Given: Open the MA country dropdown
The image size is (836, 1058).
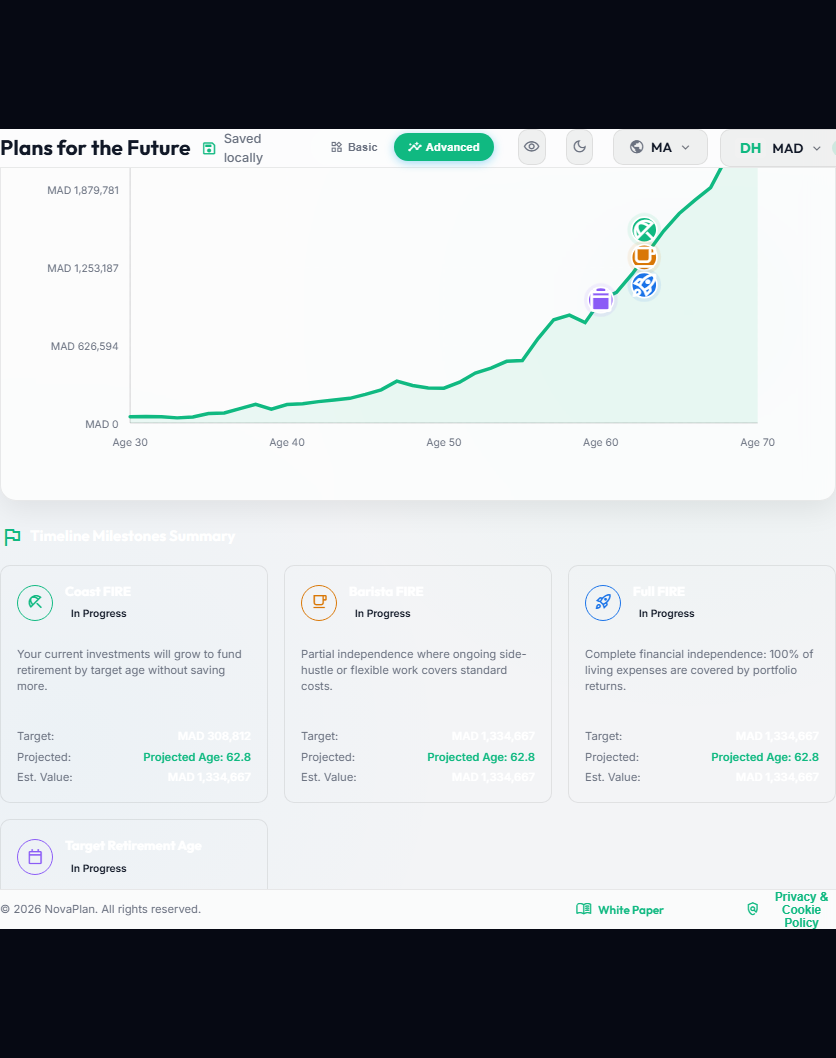Looking at the screenshot, I should point(660,147).
